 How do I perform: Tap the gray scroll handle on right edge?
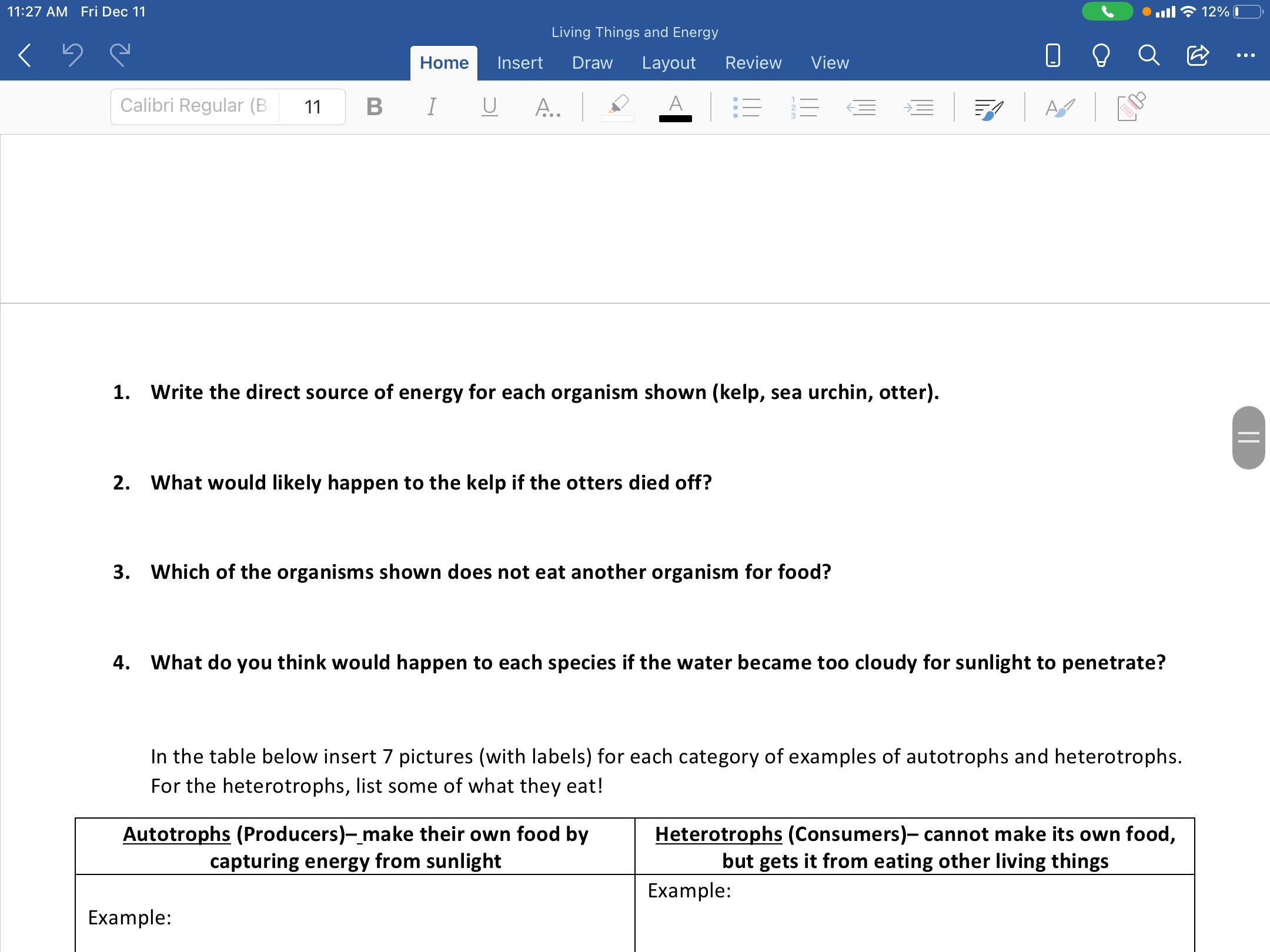1248,437
